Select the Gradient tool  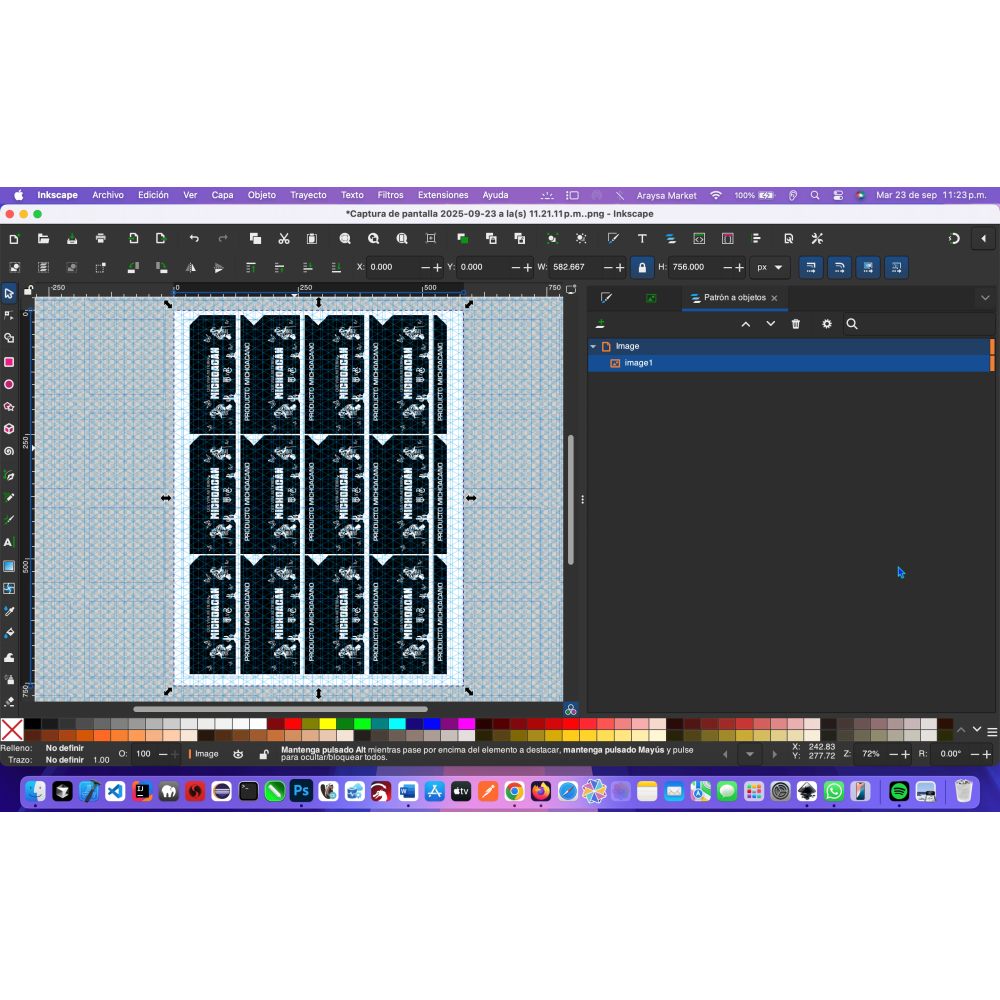click(x=9, y=566)
